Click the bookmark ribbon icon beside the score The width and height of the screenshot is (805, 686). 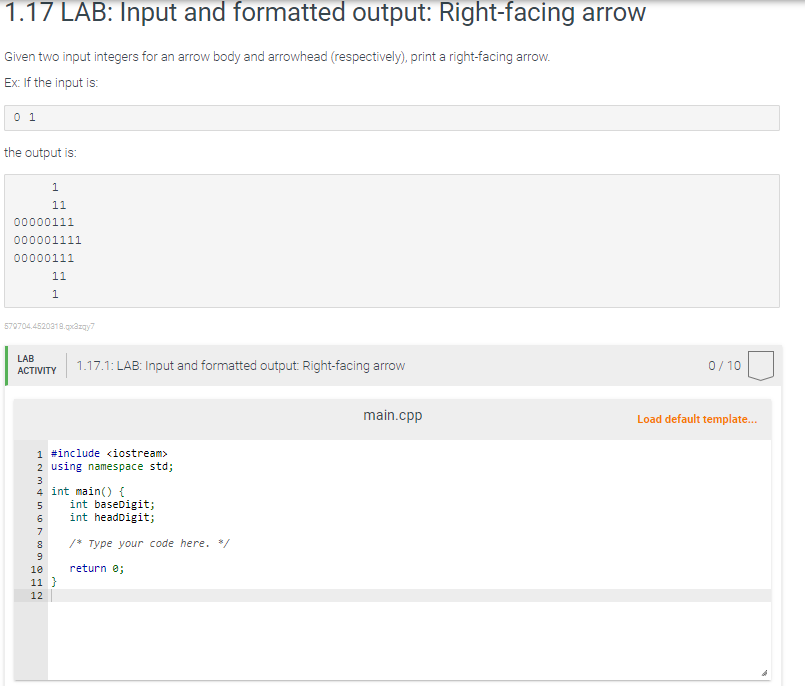(760, 365)
